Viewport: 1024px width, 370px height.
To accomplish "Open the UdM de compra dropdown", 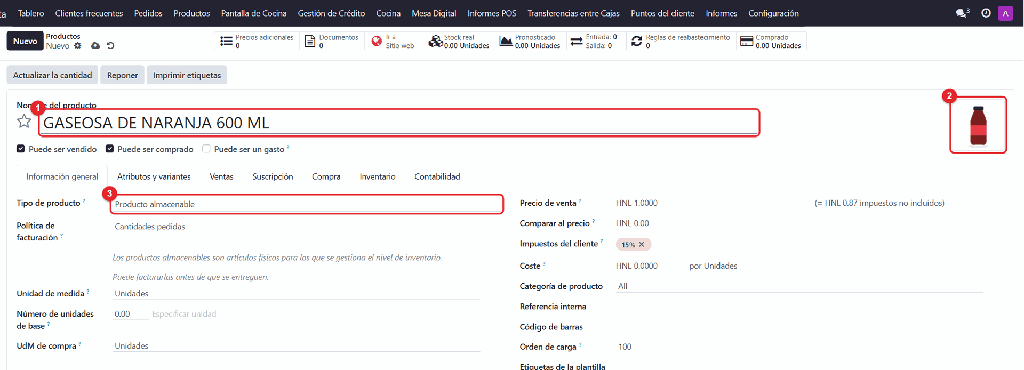I will pyautogui.click(x=296, y=345).
